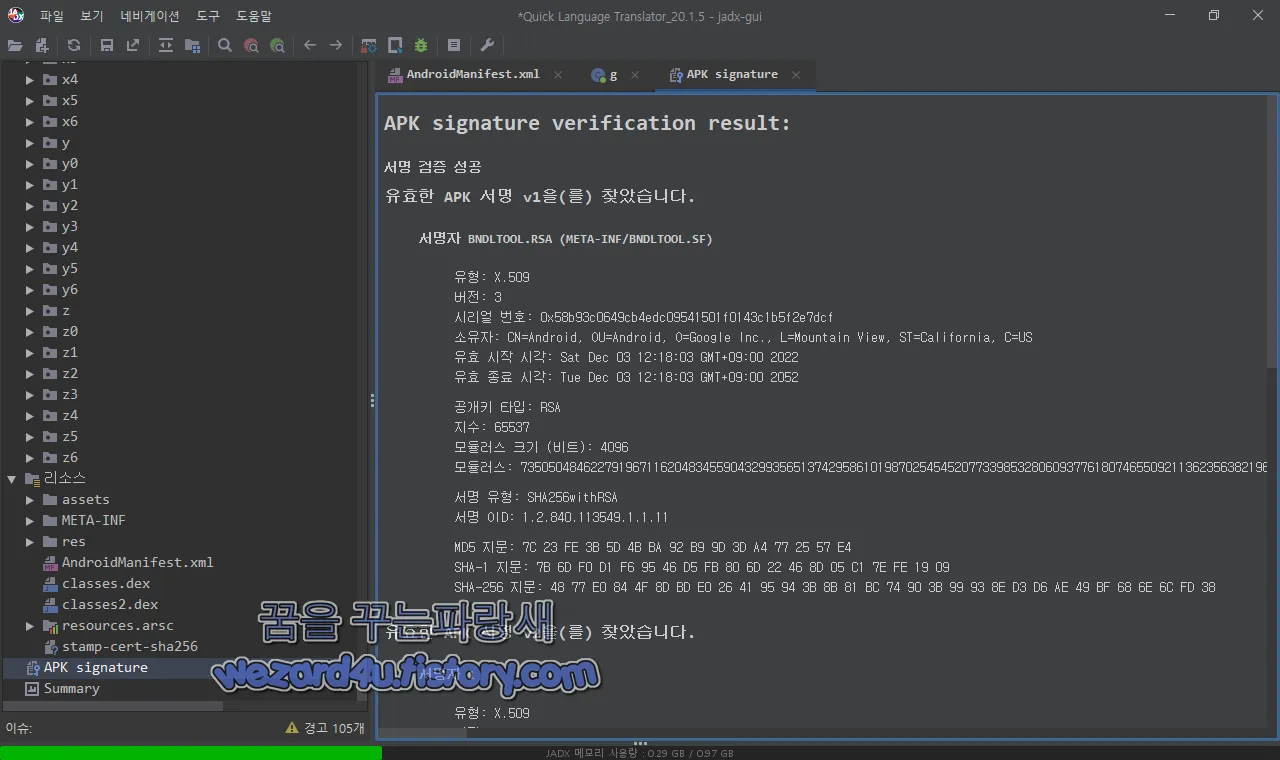Click the JADX memory usage bar
The image size is (1280, 760).
click(x=640, y=753)
